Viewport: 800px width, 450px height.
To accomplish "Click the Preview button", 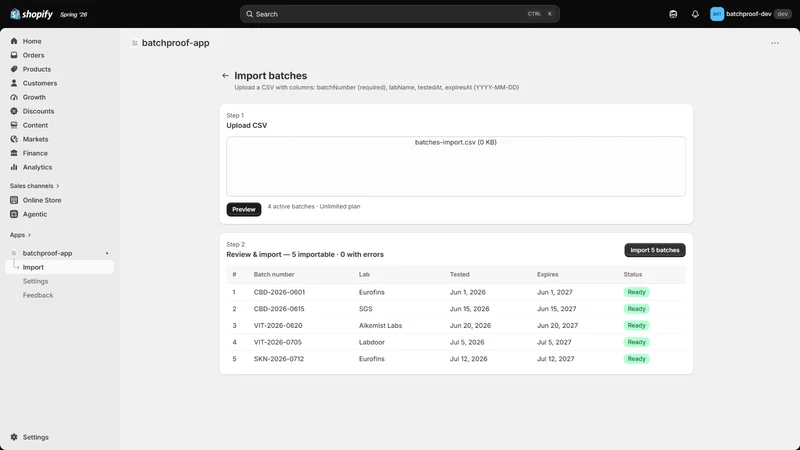I will (244, 209).
